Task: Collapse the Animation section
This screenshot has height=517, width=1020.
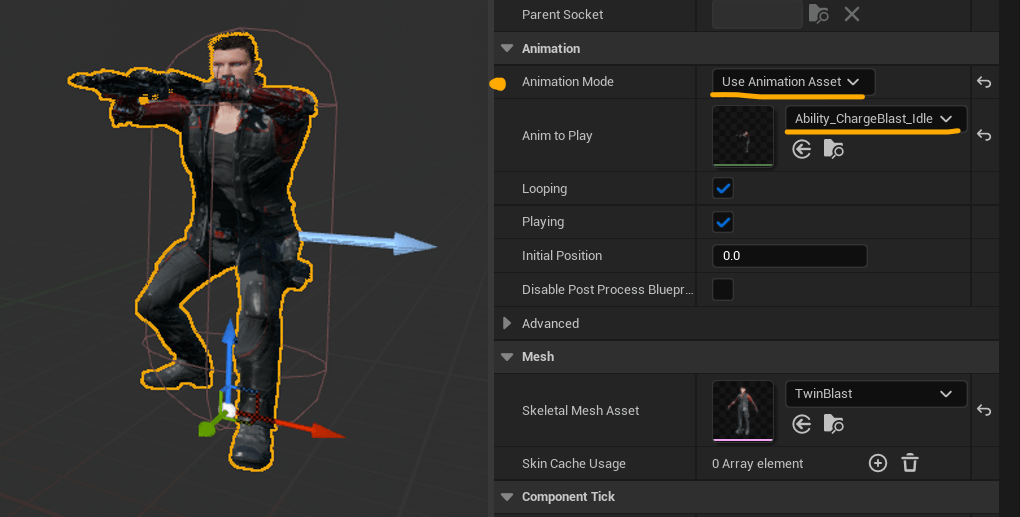Action: [507, 48]
